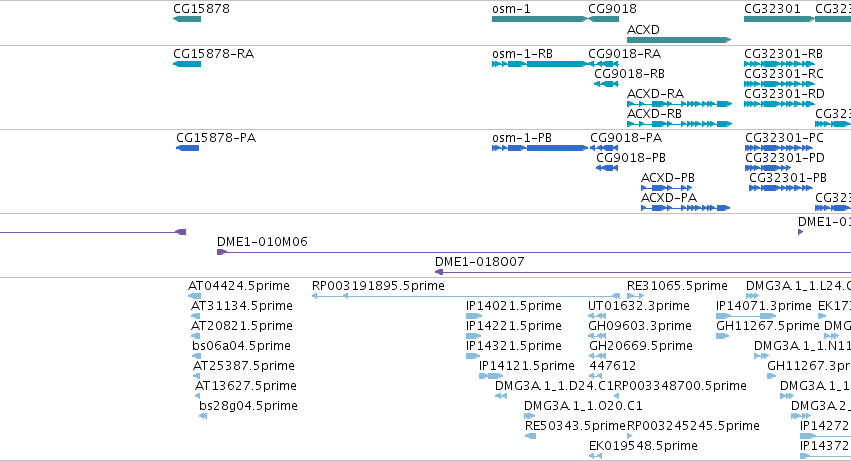Image resolution: width=851 pixels, height=461 pixels.
Task: Select the osm-1-PB protein glyph
Action: coord(539,148)
